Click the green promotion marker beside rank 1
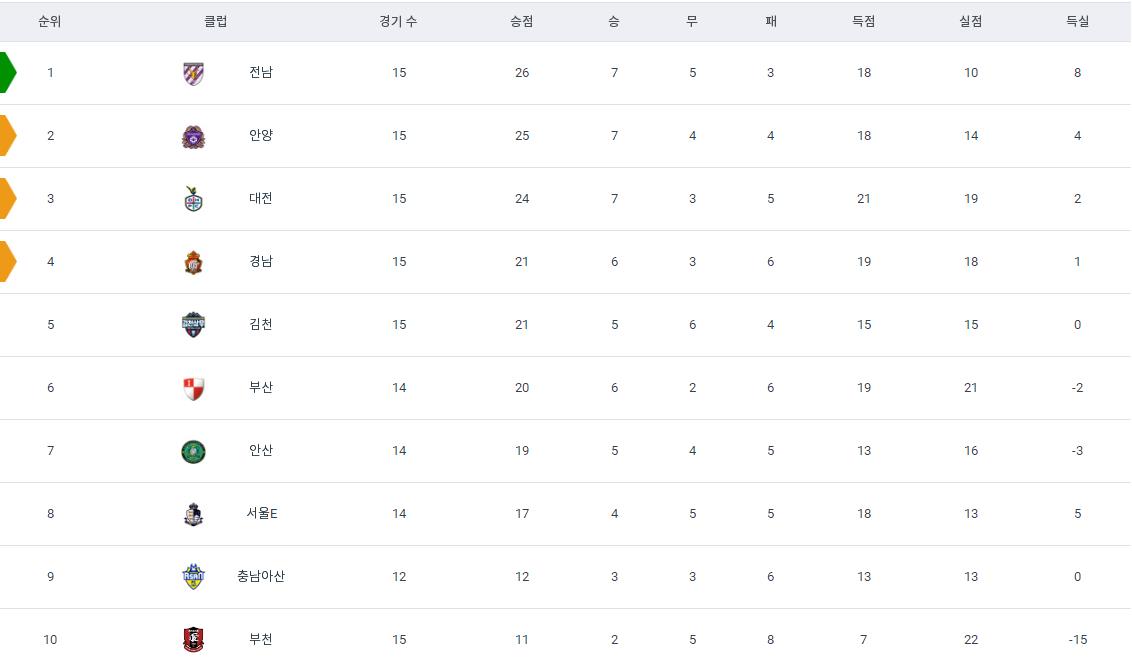 [7, 72]
